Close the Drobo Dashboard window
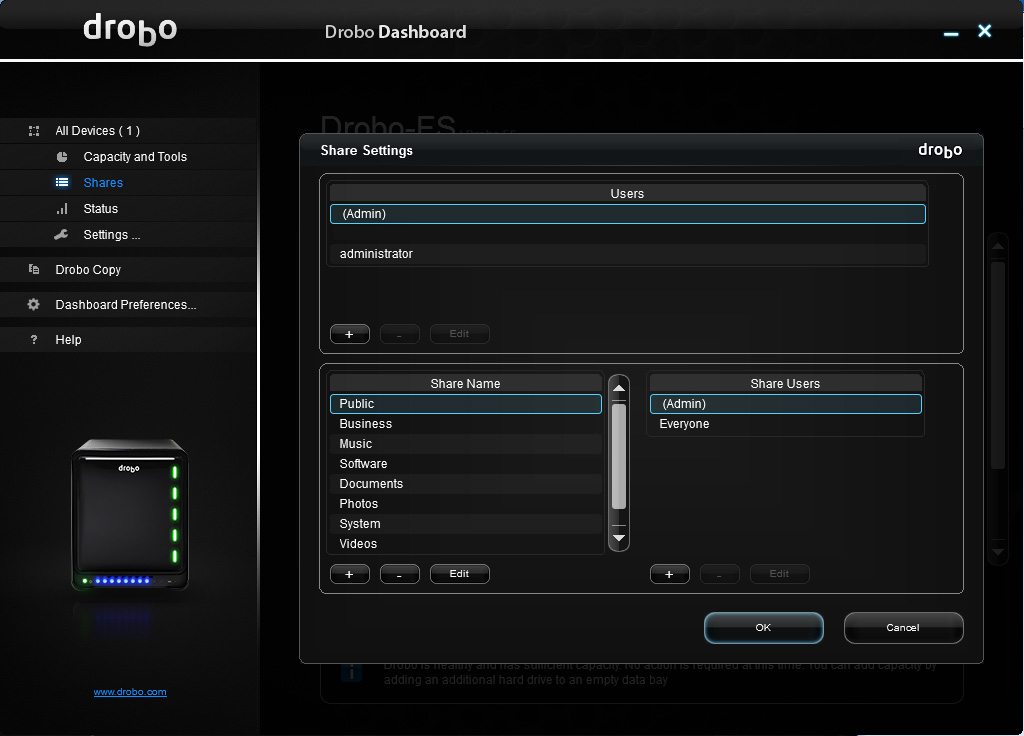The width and height of the screenshot is (1024, 736). tap(985, 31)
